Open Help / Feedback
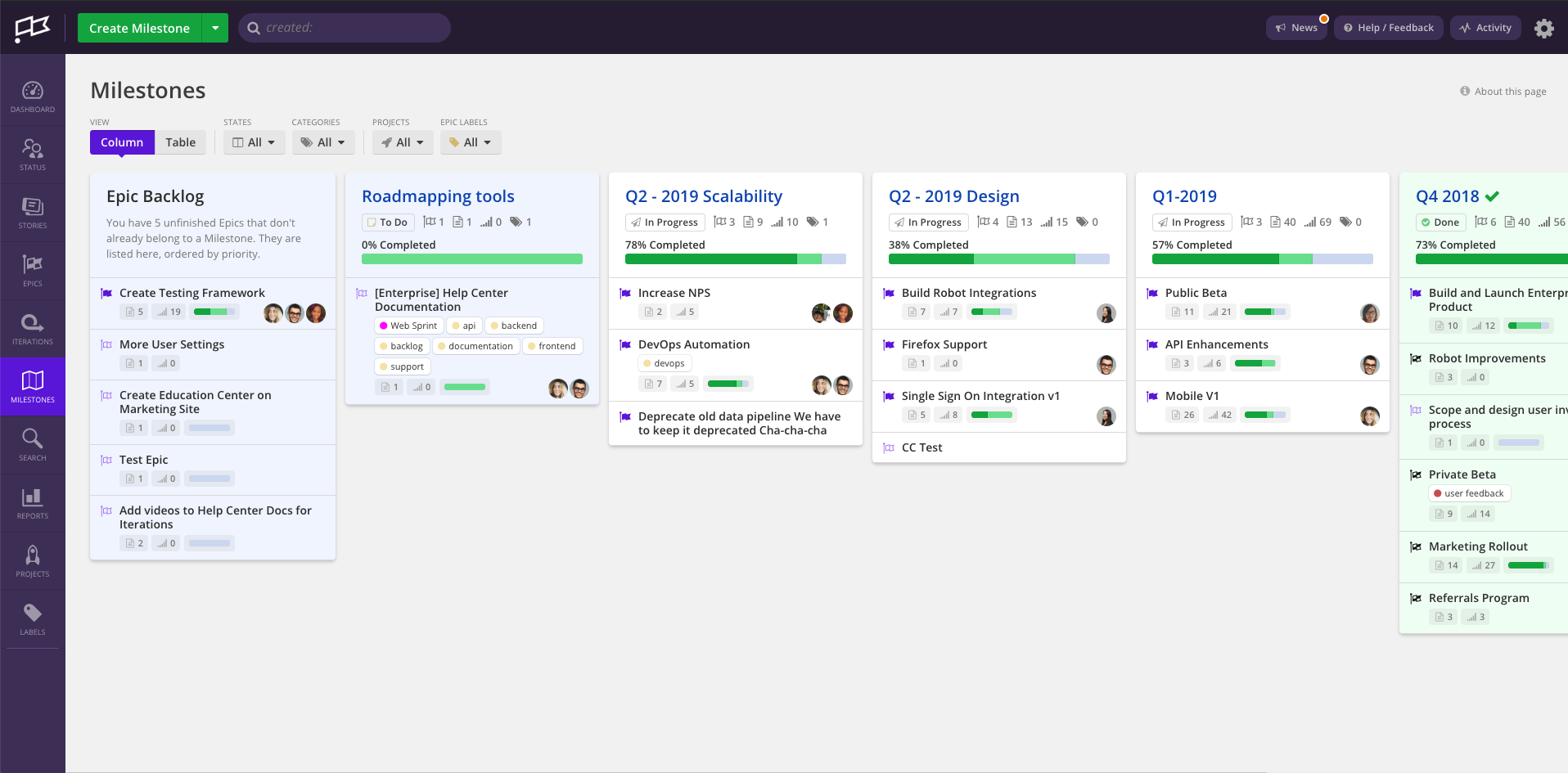The width and height of the screenshot is (1568, 773). point(1389,28)
